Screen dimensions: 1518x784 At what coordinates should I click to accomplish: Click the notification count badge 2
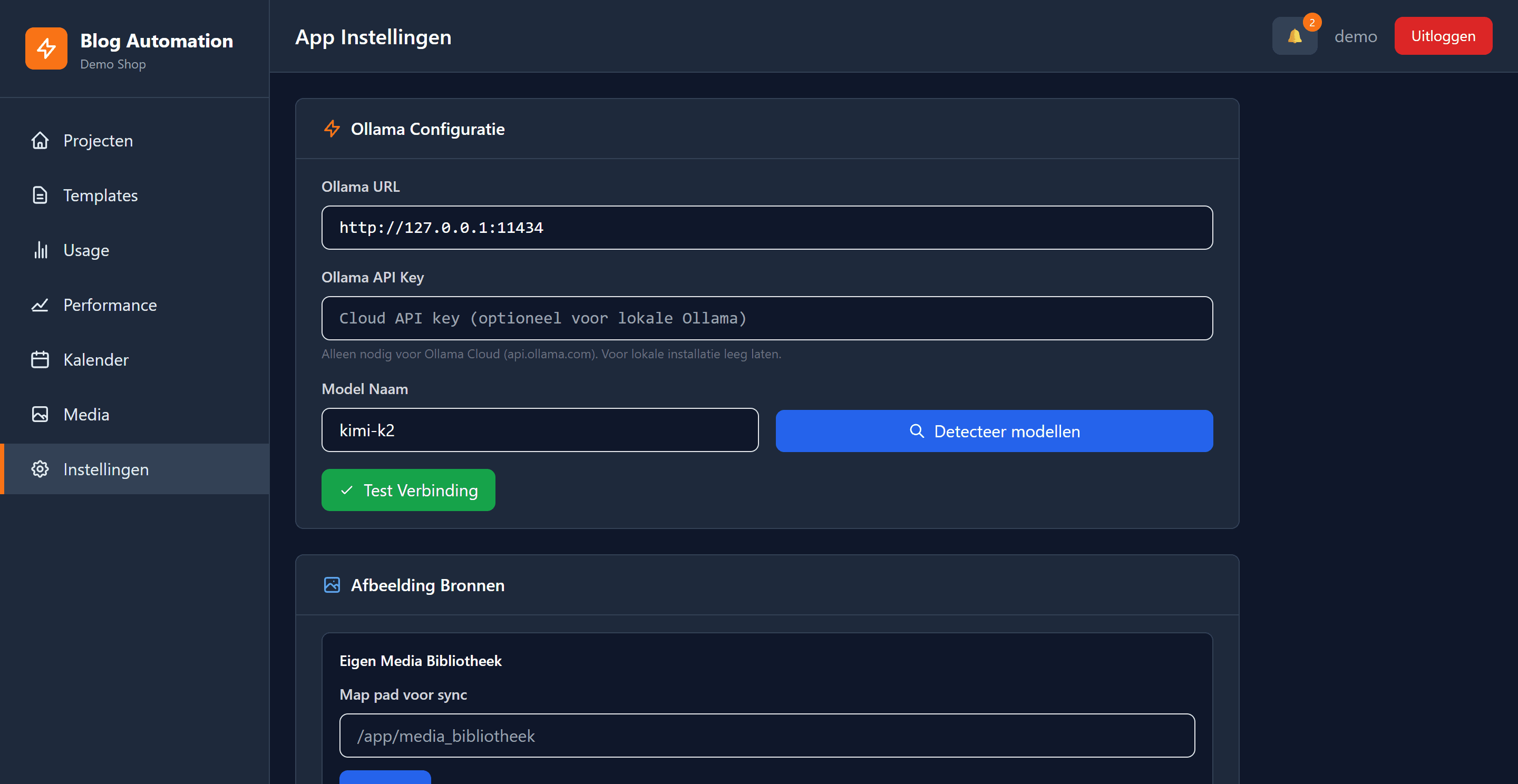tap(1312, 22)
